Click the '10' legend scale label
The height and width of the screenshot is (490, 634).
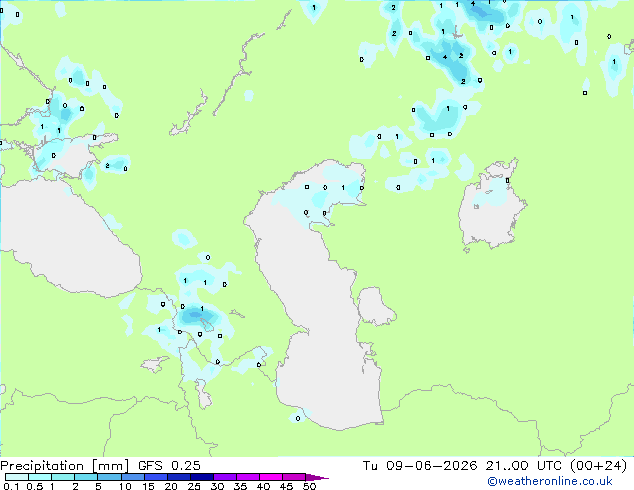pyautogui.click(x=125, y=486)
